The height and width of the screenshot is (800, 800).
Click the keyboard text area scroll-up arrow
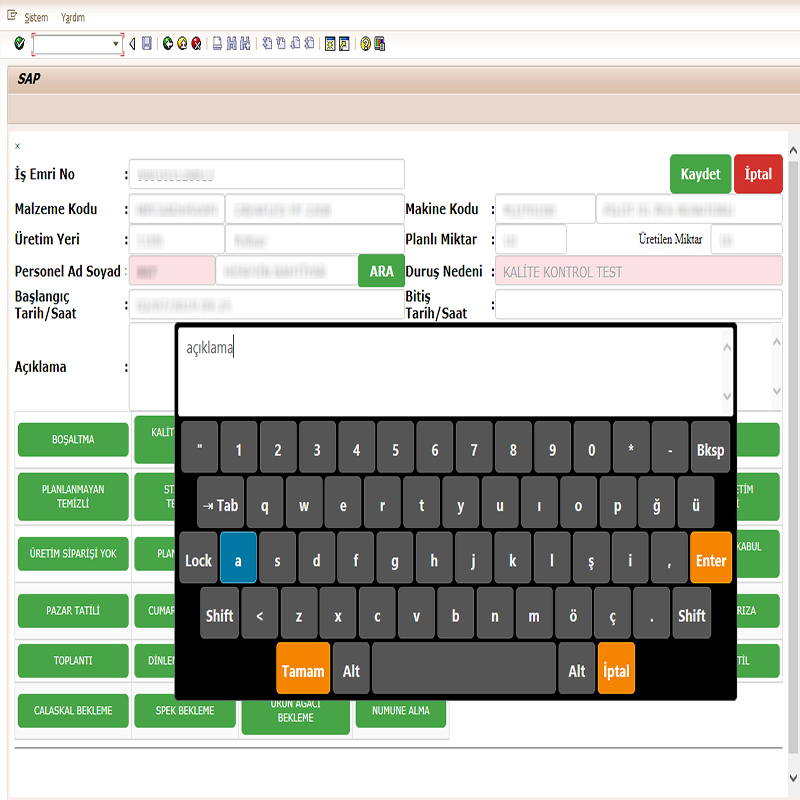(727, 348)
